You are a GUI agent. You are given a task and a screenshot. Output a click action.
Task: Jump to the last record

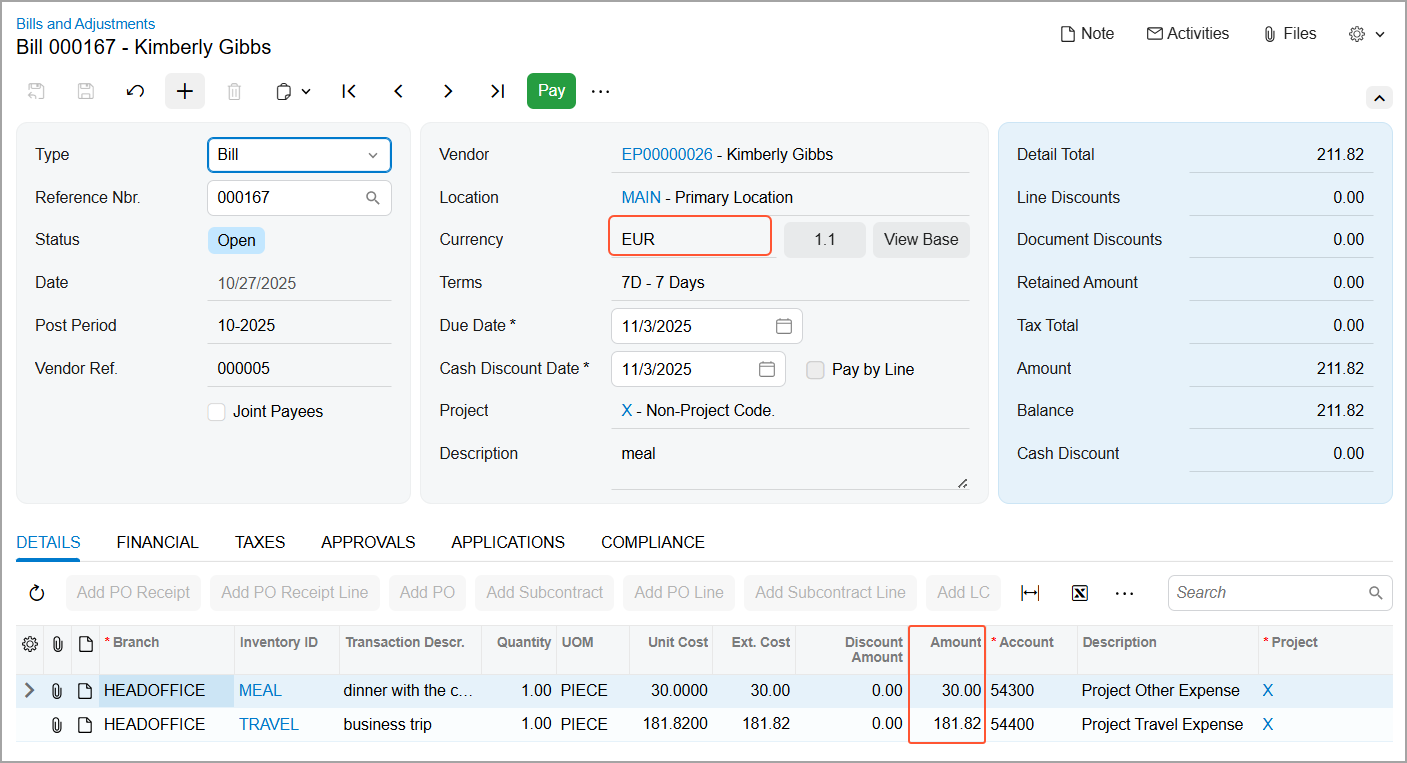(497, 91)
